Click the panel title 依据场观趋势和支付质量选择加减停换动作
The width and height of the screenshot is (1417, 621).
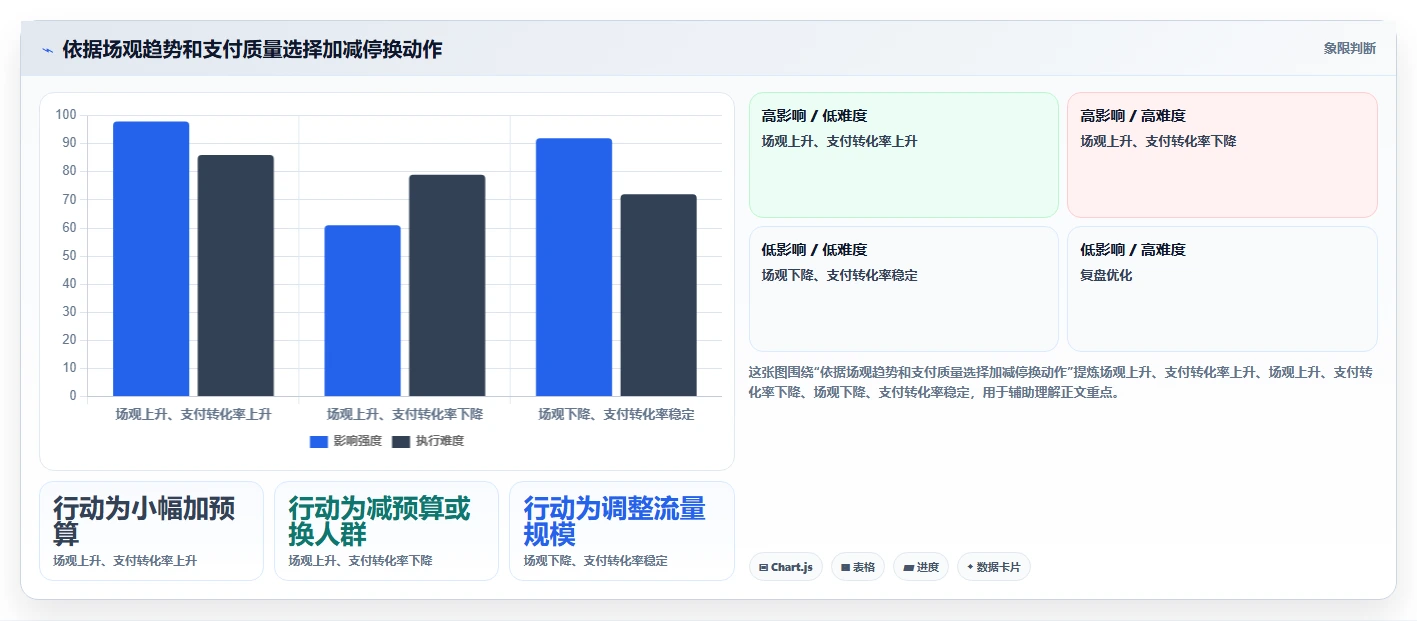(x=252, y=50)
